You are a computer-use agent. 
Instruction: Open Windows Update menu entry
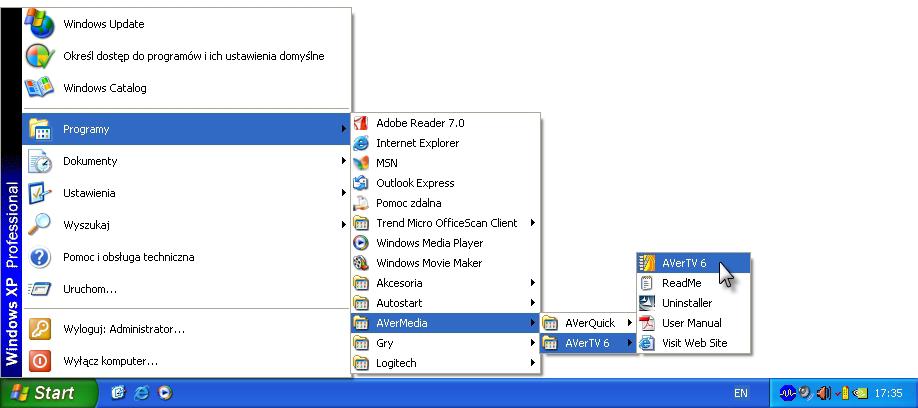pos(187,24)
